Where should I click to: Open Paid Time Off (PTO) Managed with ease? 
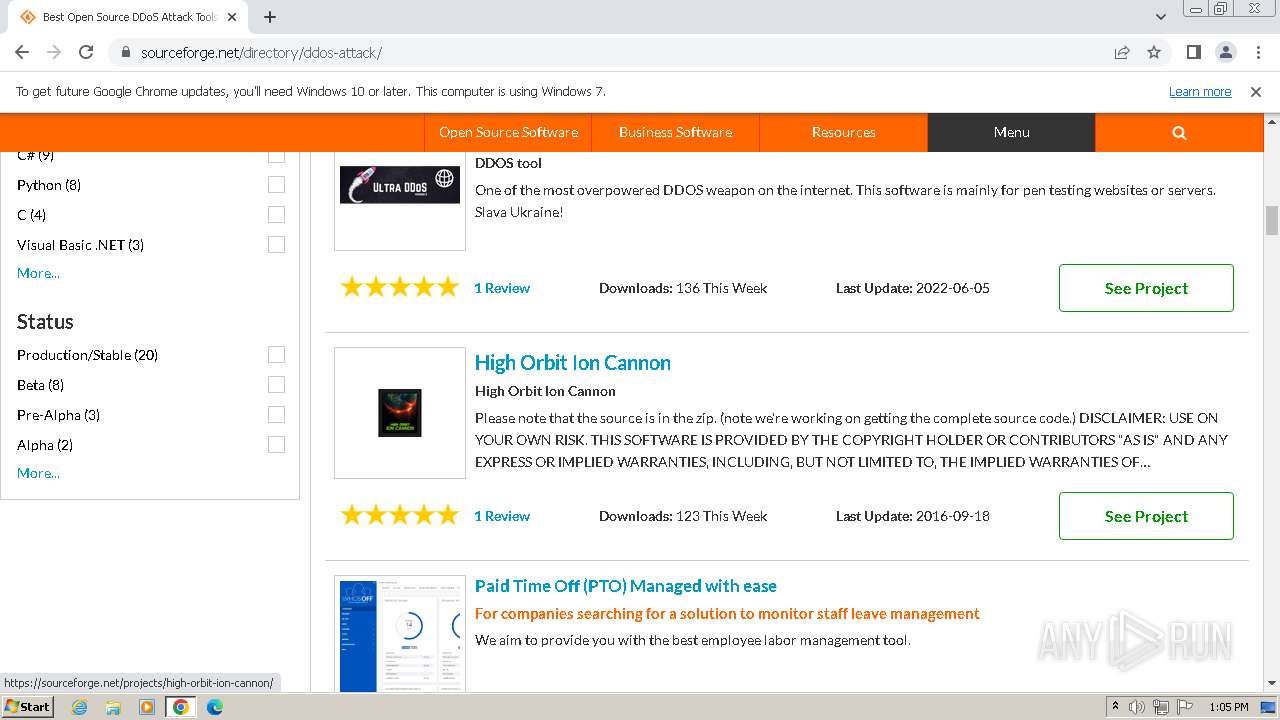[x=626, y=586]
